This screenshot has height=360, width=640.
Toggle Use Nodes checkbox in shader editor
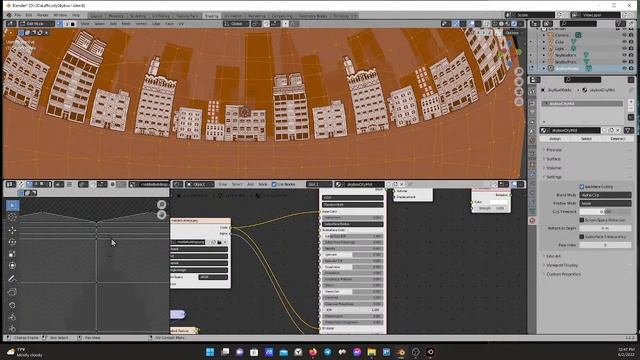[x=274, y=184]
